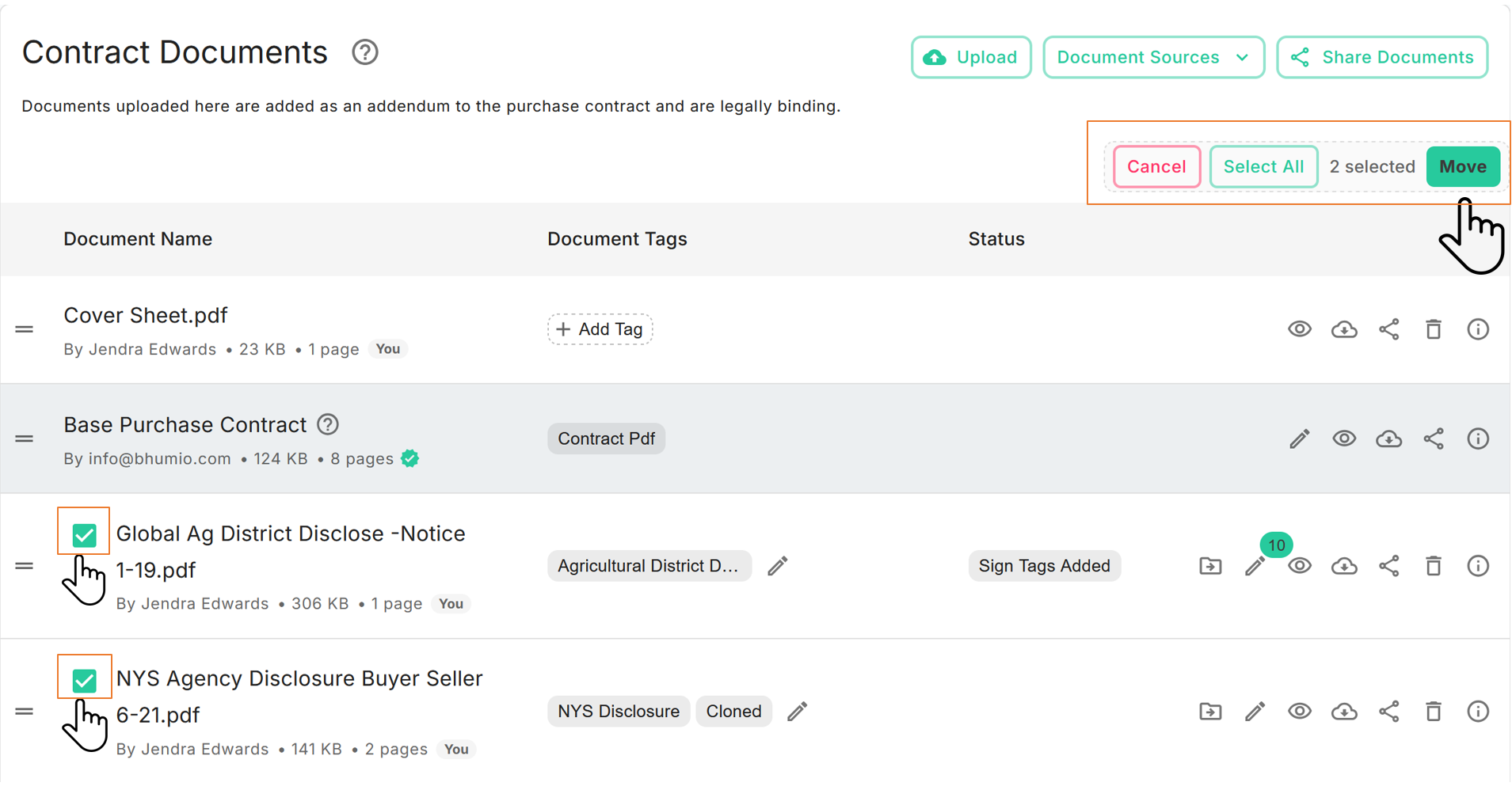Uncheck Global Ag District Disclose checkbox
The width and height of the screenshot is (1512, 790).
[84, 535]
